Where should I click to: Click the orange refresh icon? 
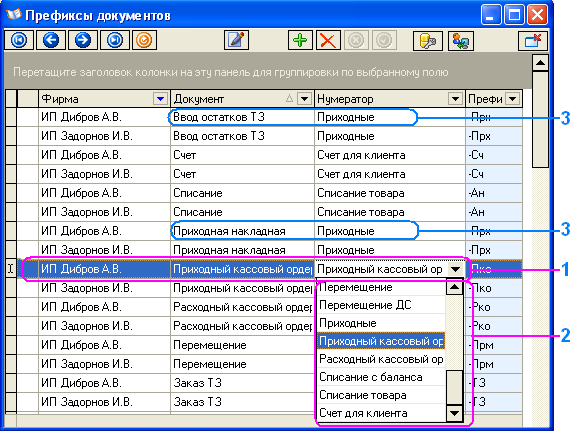[144, 40]
